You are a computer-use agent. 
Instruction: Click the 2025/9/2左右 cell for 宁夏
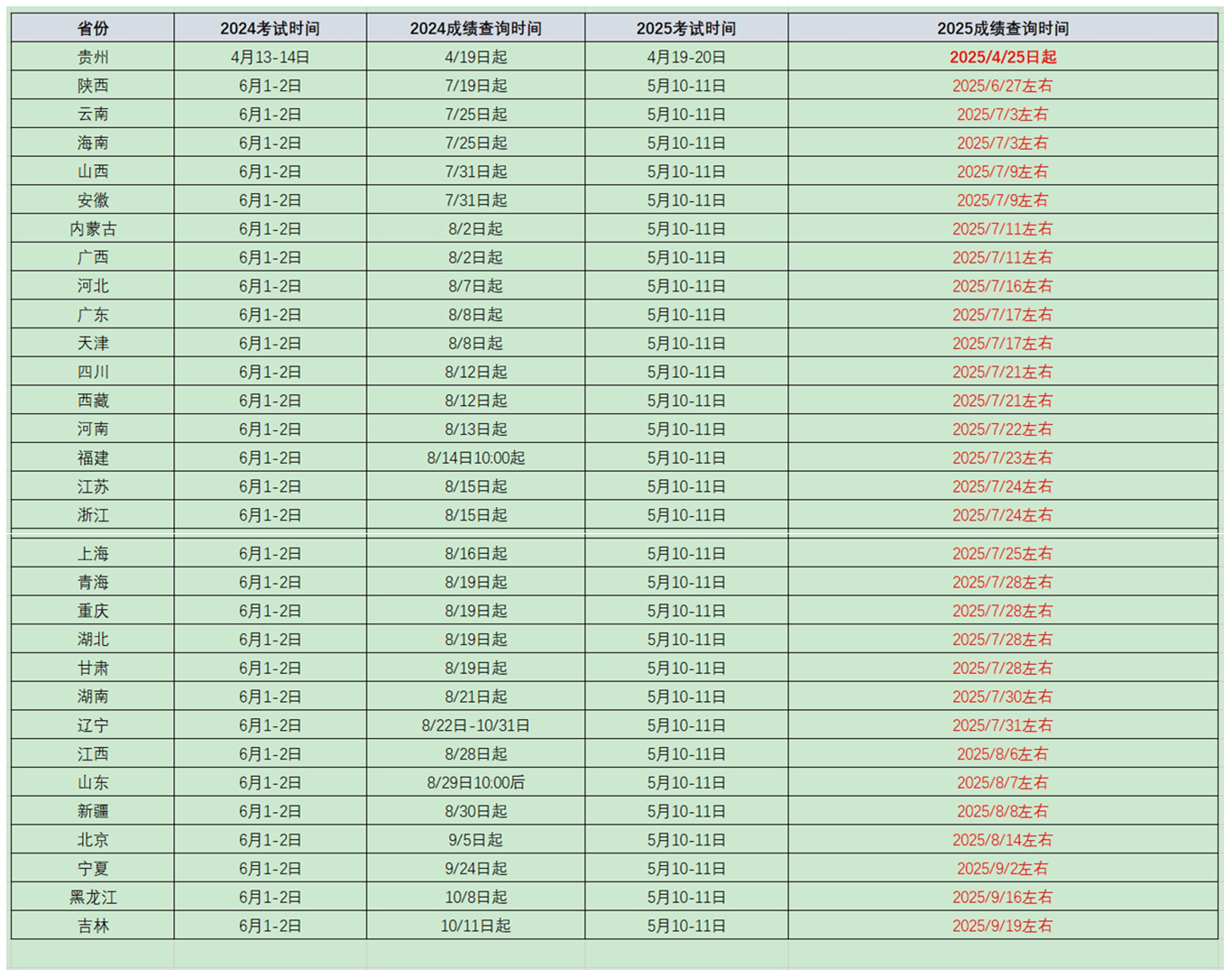[1002, 868]
